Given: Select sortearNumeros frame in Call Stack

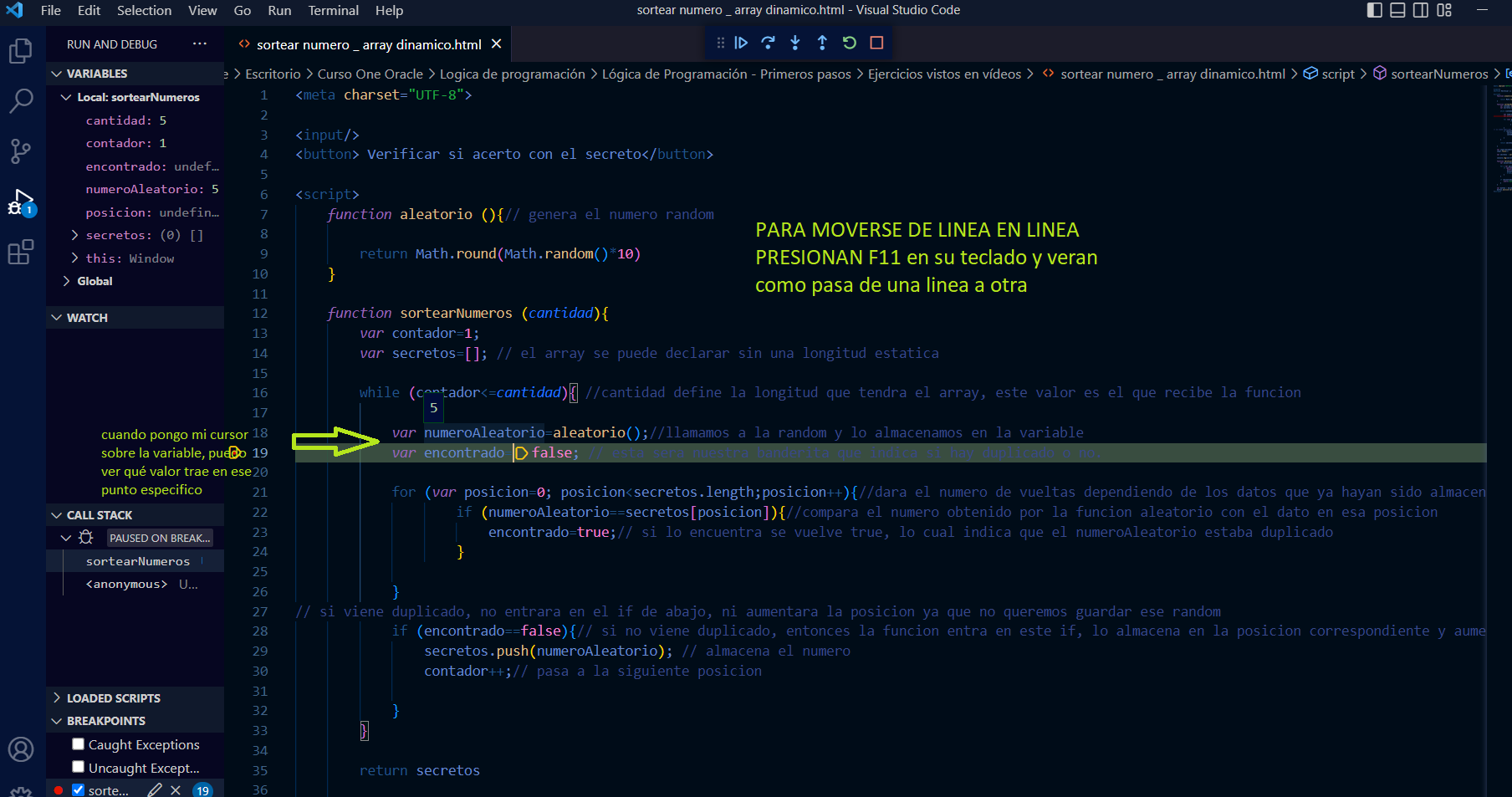Looking at the screenshot, I should pyautogui.click(x=135, y=561).
